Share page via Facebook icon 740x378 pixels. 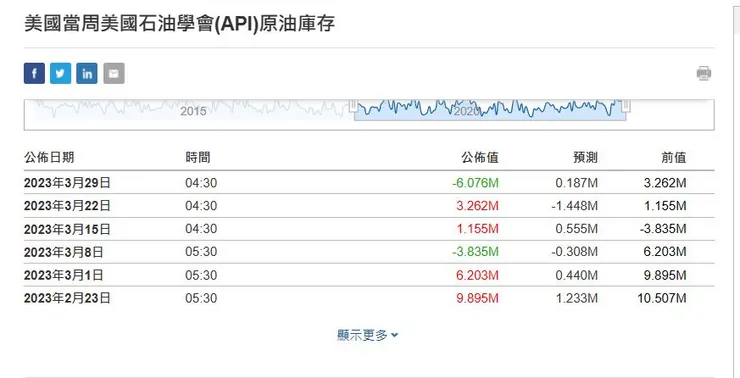(34, 74)
